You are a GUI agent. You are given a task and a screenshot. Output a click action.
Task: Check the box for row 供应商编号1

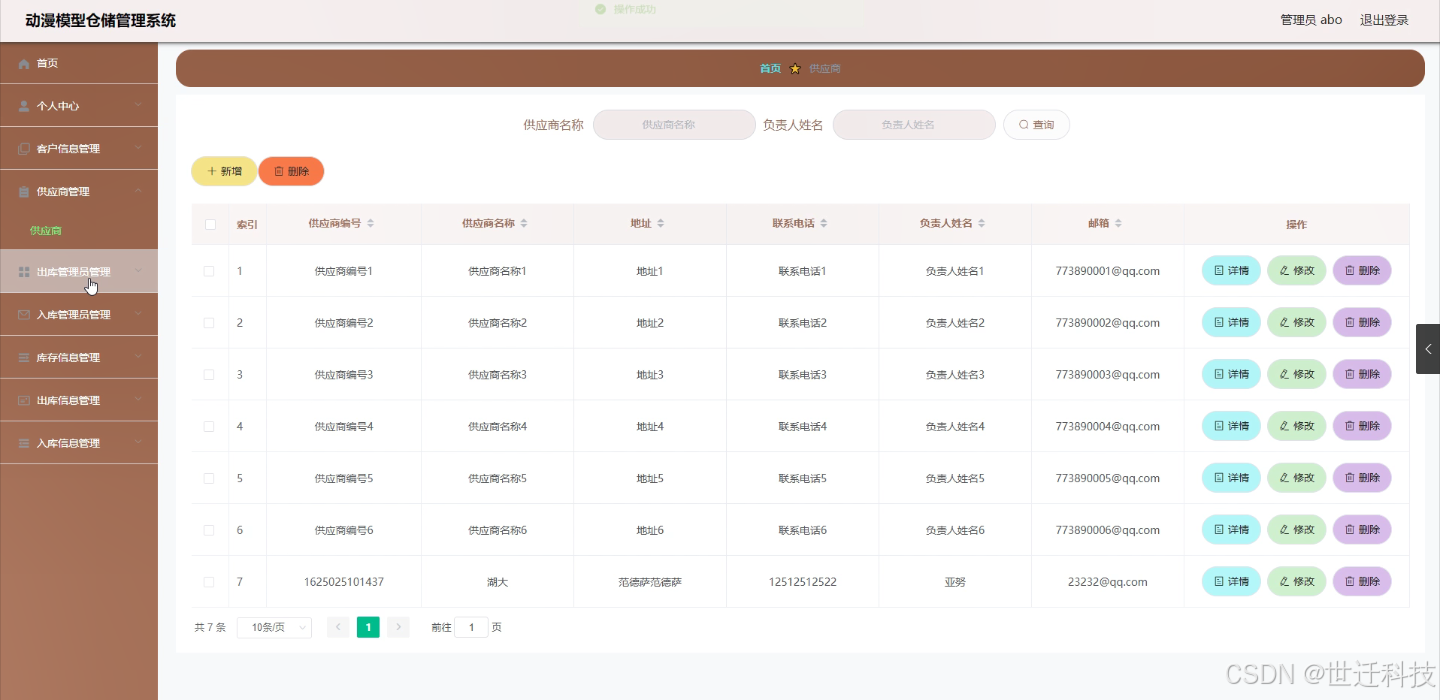209,271
